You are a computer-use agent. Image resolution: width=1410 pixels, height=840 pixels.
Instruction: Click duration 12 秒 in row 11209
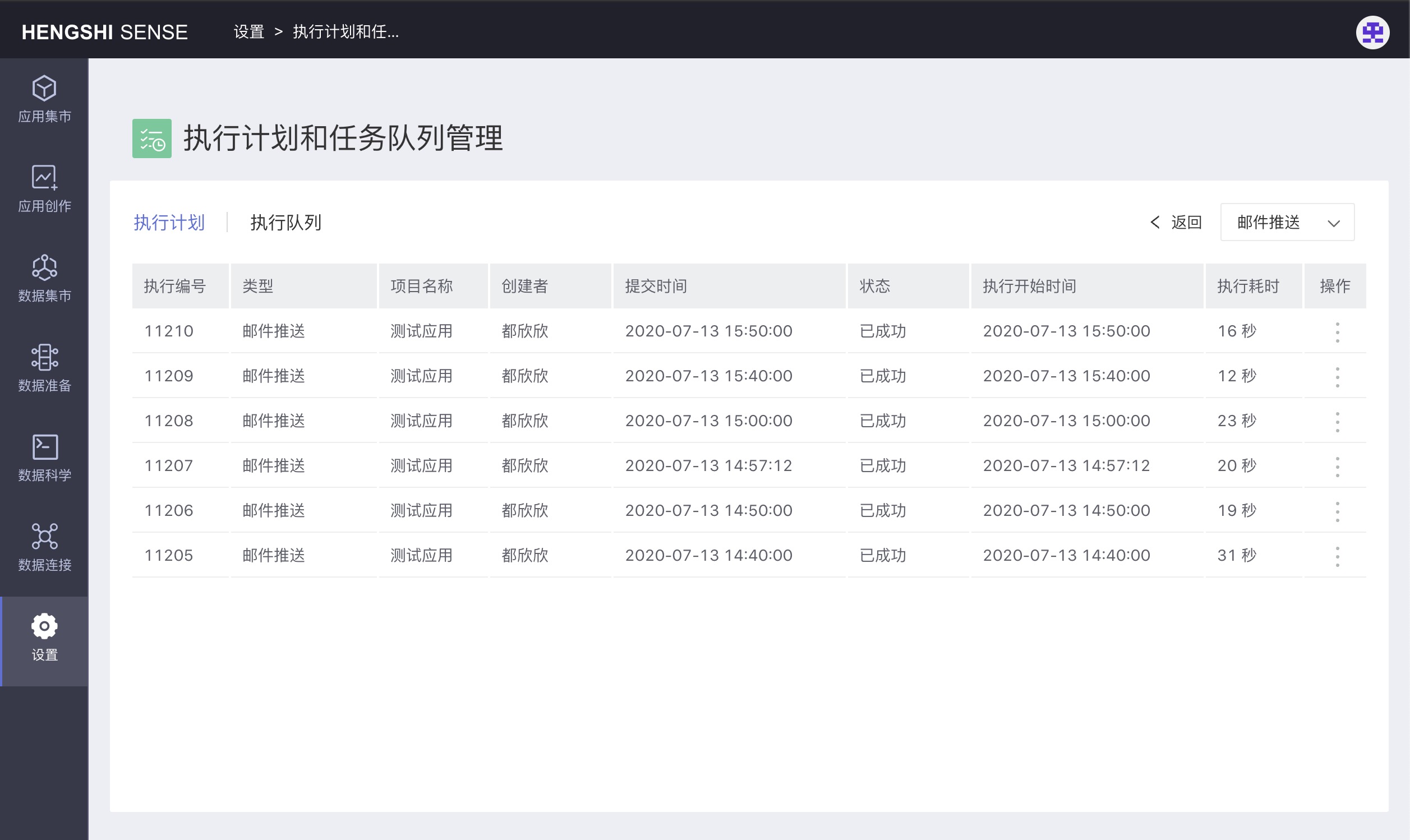(1237, 376)
